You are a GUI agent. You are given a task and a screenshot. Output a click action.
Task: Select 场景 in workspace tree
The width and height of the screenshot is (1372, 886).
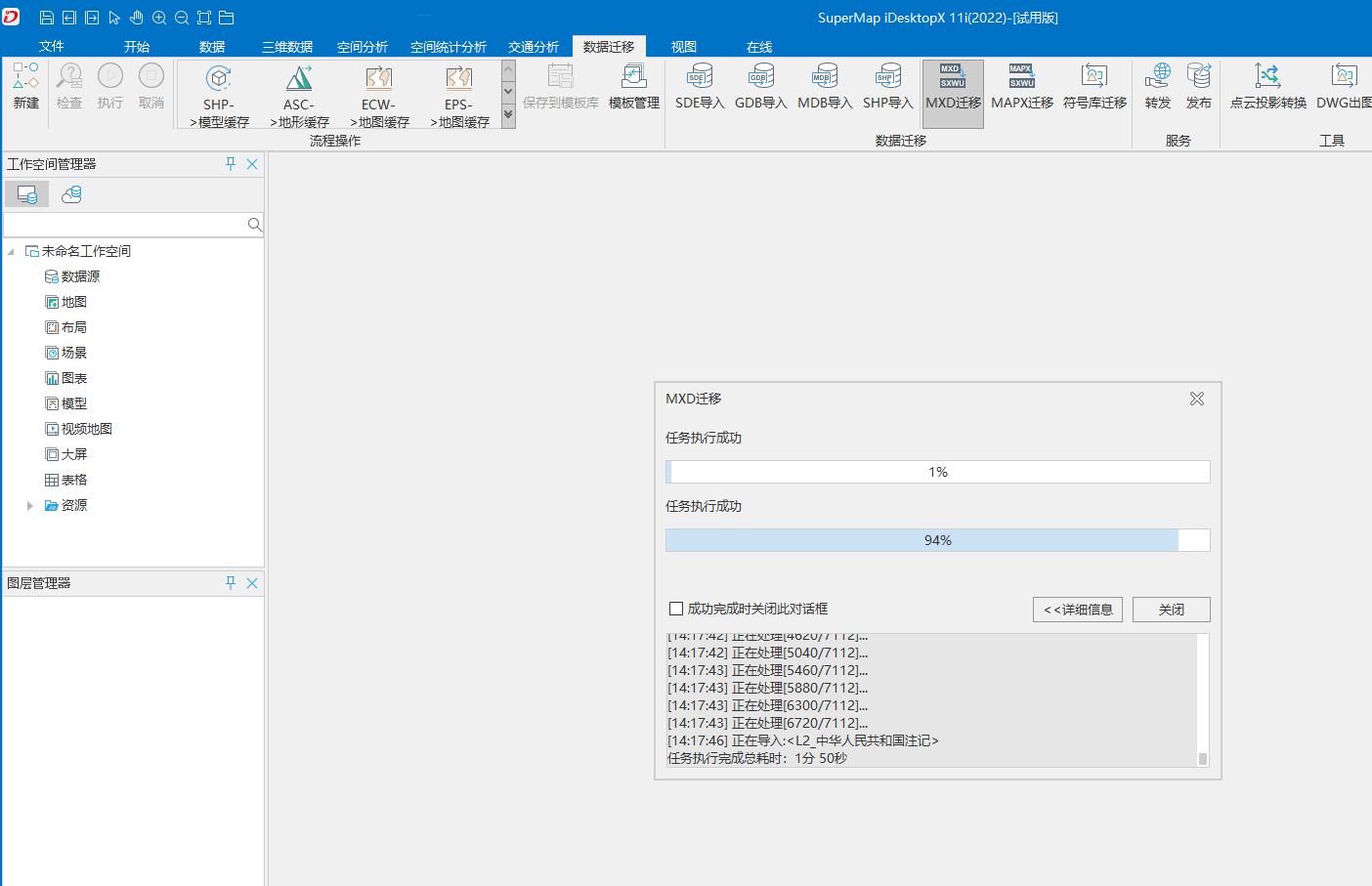66,353
